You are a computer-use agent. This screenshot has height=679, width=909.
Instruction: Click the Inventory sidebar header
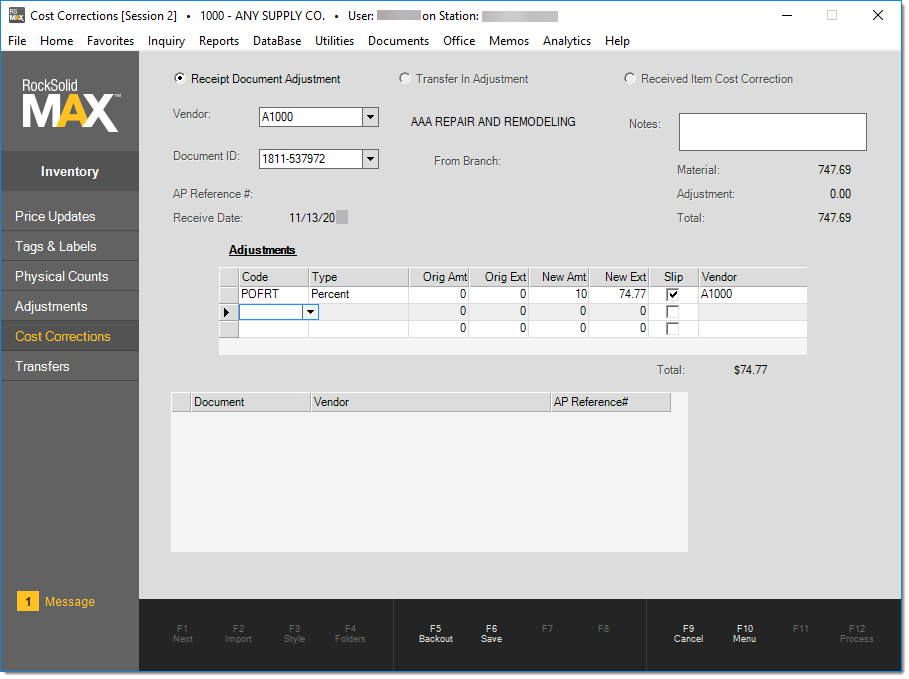pyautogui.click(x=70, y=172)
